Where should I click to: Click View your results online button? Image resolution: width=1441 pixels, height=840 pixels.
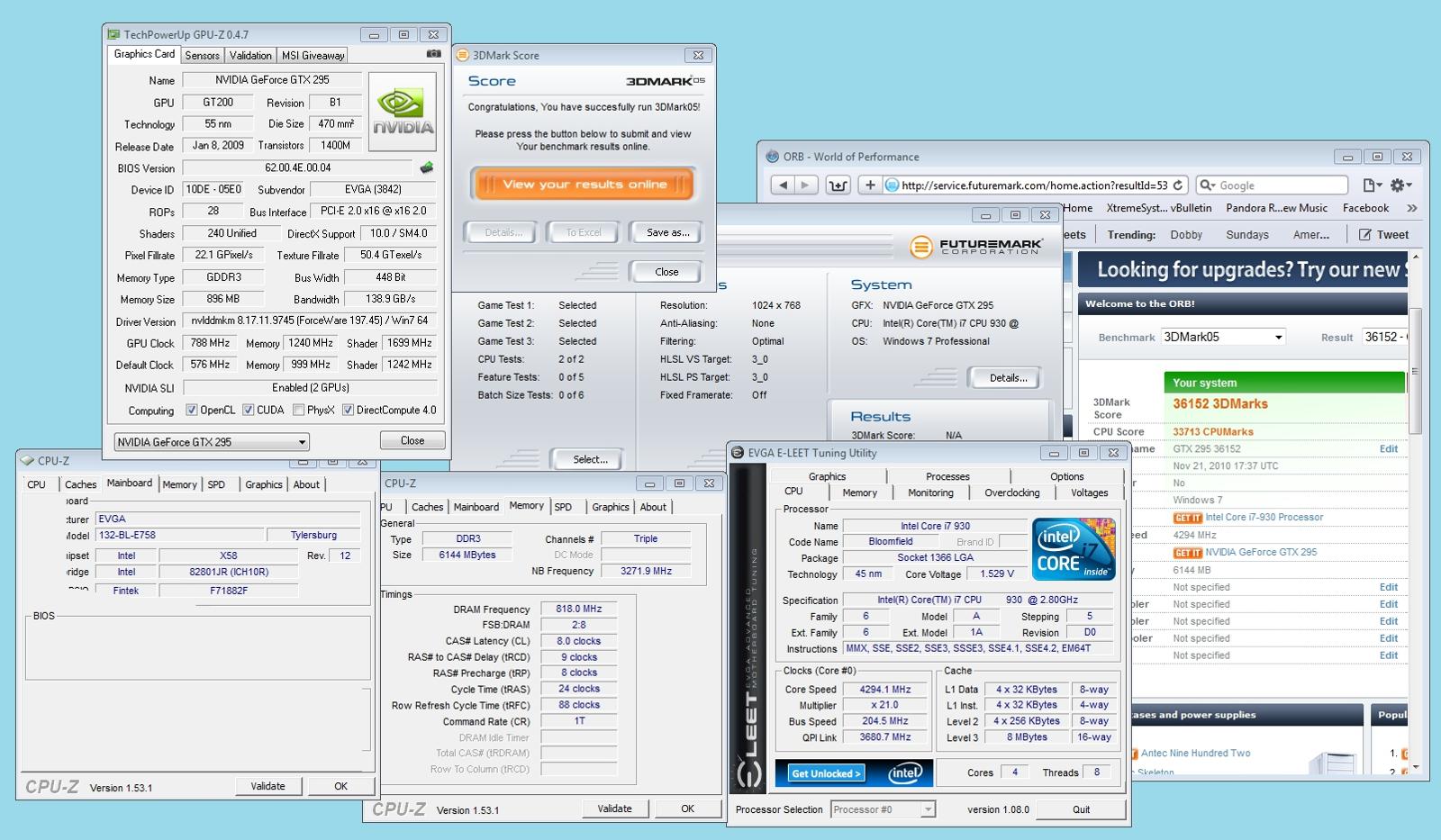pyautogui.click(x=584, y=185)
